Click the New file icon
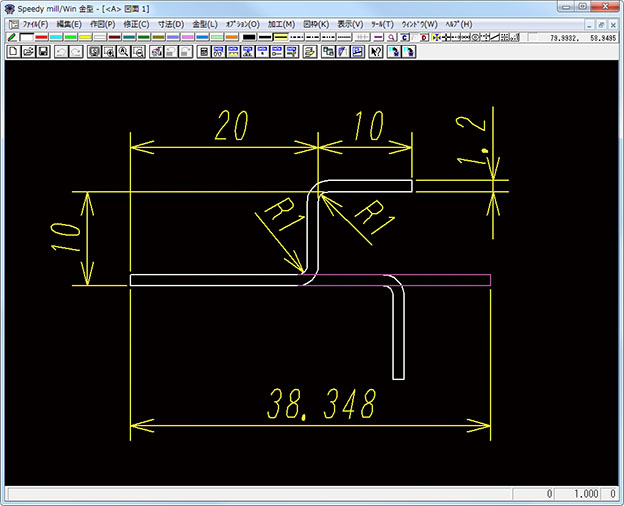 [13, 51]
